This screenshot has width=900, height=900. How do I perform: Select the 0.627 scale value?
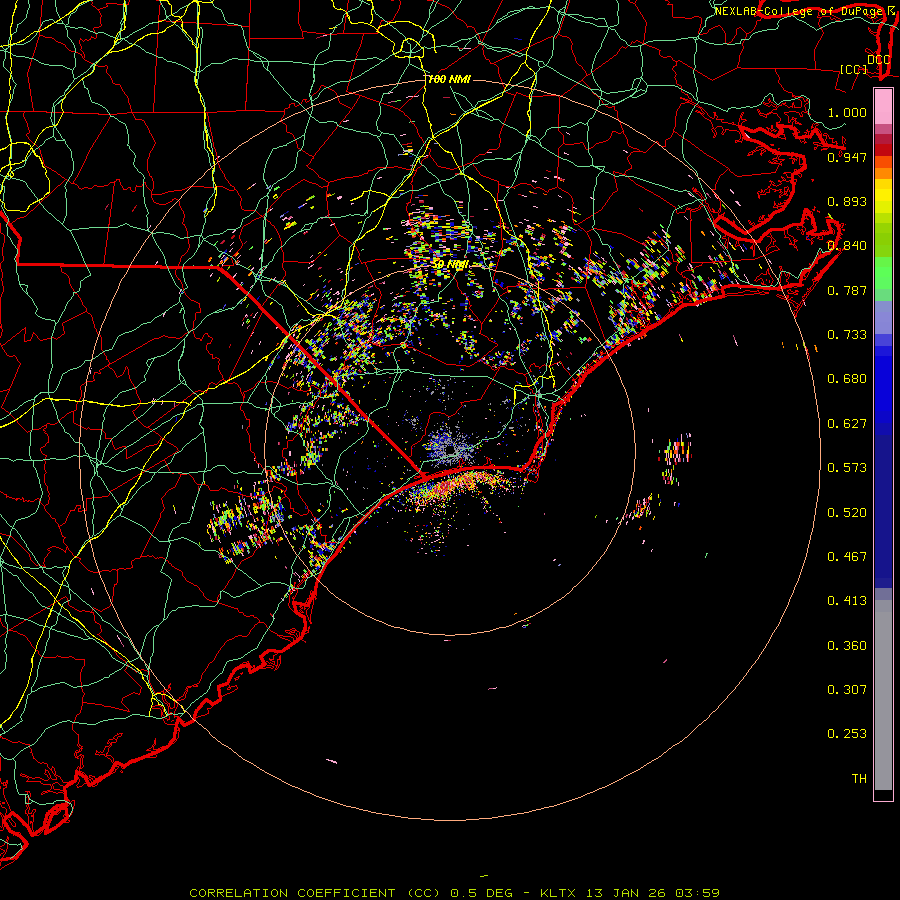(x=847, y=424)
